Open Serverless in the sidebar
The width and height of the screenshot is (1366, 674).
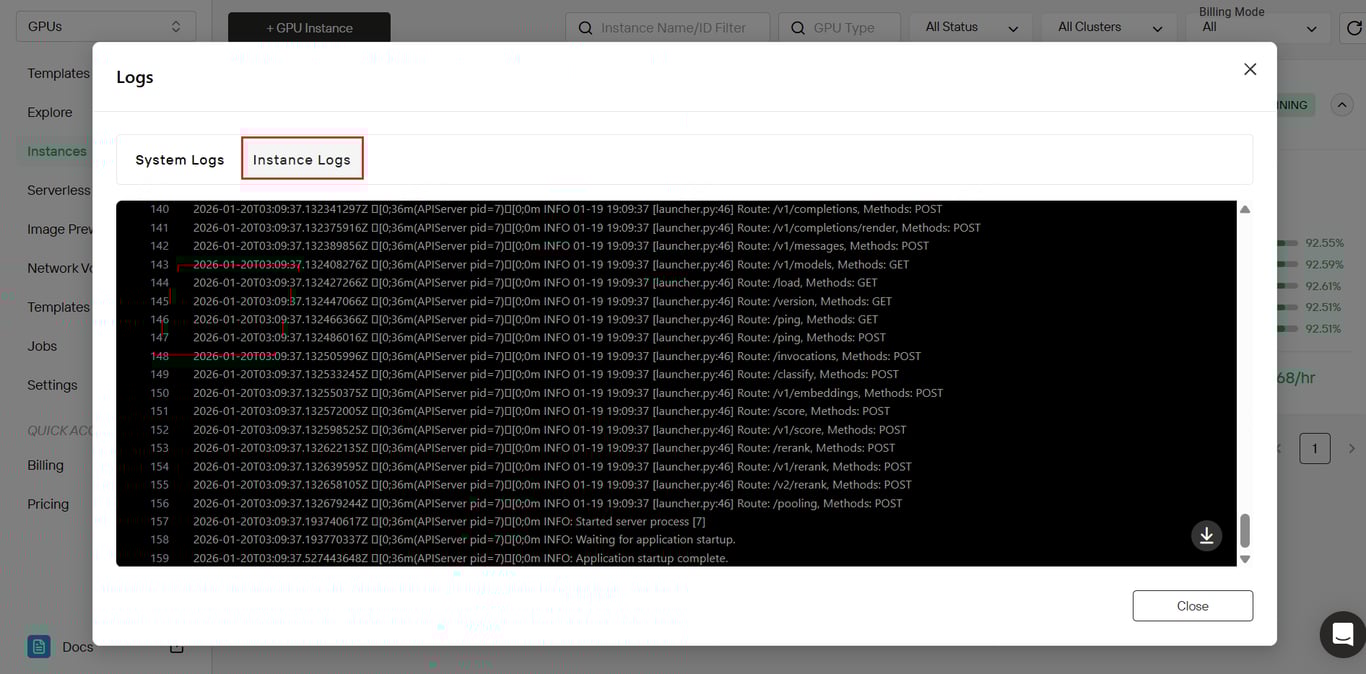click(x=59, y=190)
